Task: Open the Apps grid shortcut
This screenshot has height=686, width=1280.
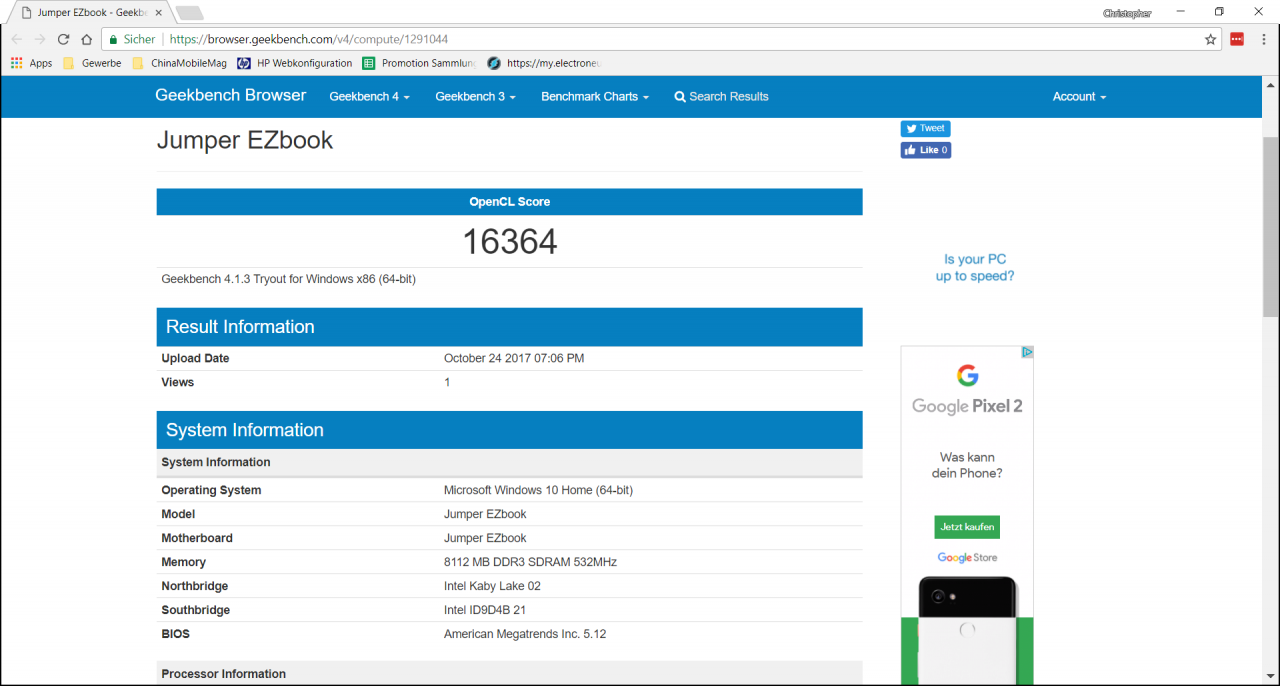Action: 31,63
